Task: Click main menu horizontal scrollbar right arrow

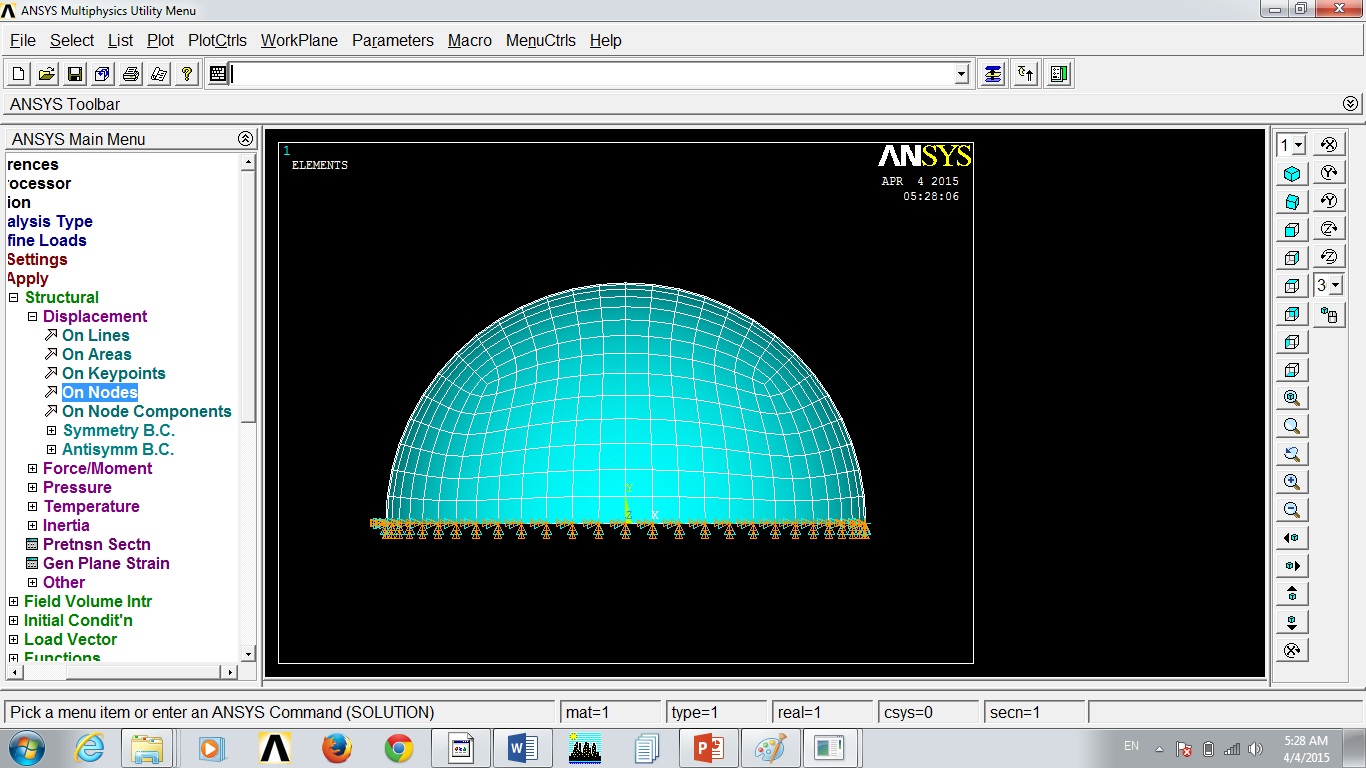Action: pos(231,672)
